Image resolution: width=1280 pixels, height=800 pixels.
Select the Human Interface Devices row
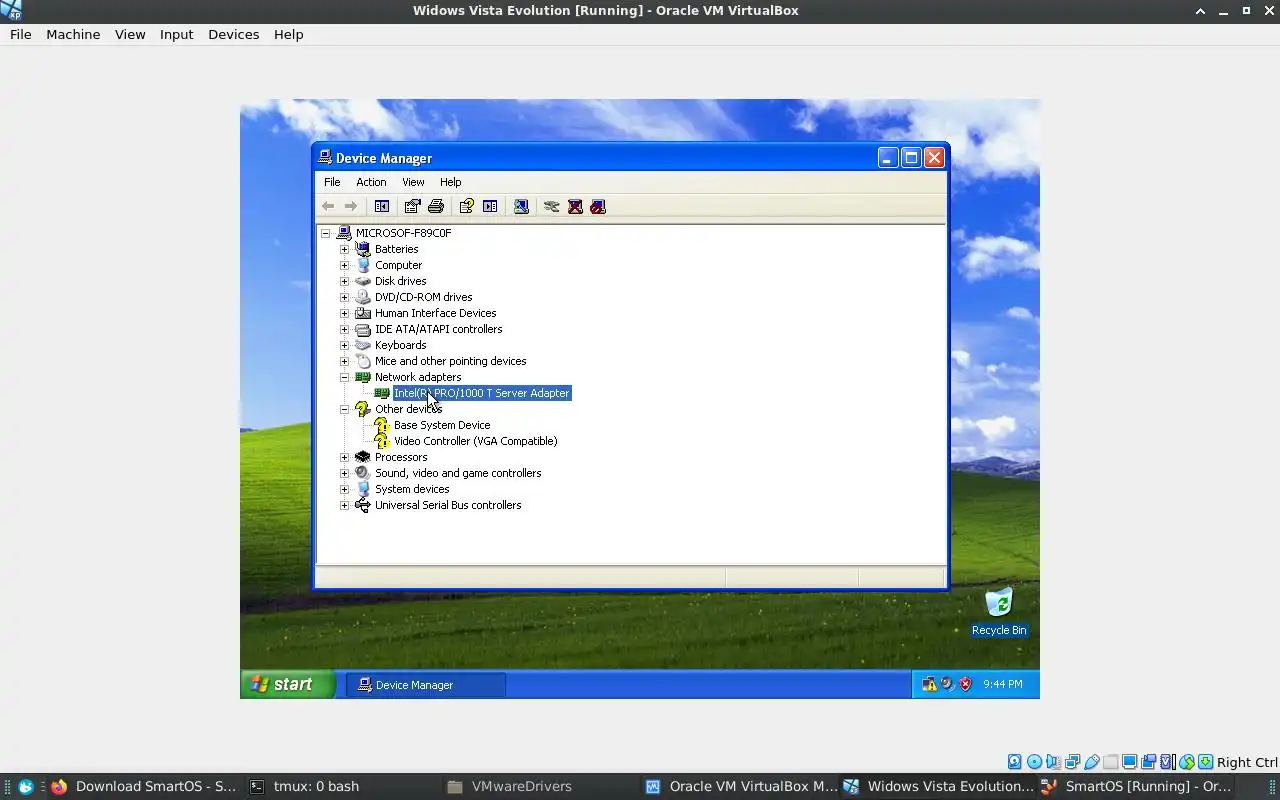pos(435,313)
